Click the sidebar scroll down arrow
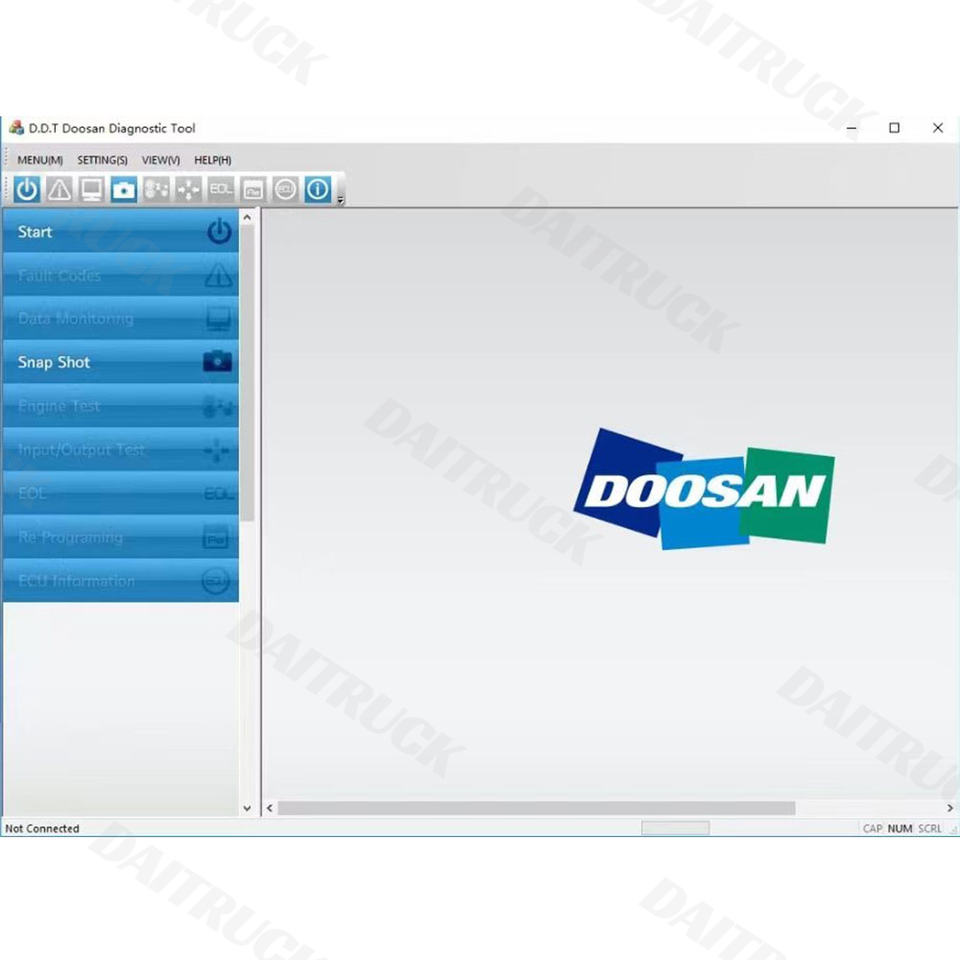The width and height of the screenshot is (960, 960). [247, 808]
